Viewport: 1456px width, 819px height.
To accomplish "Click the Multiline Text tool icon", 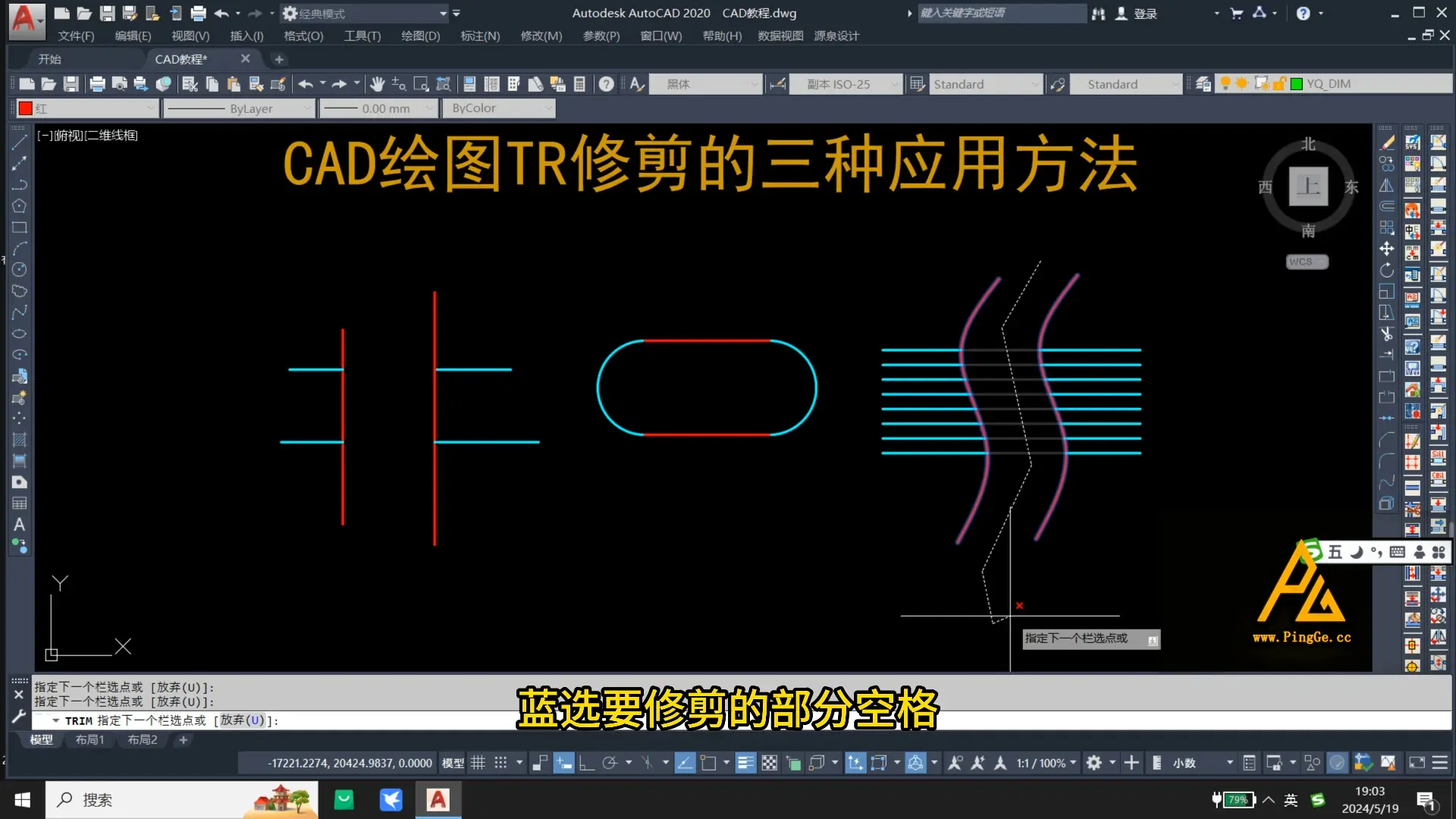I will pos(19,525).
